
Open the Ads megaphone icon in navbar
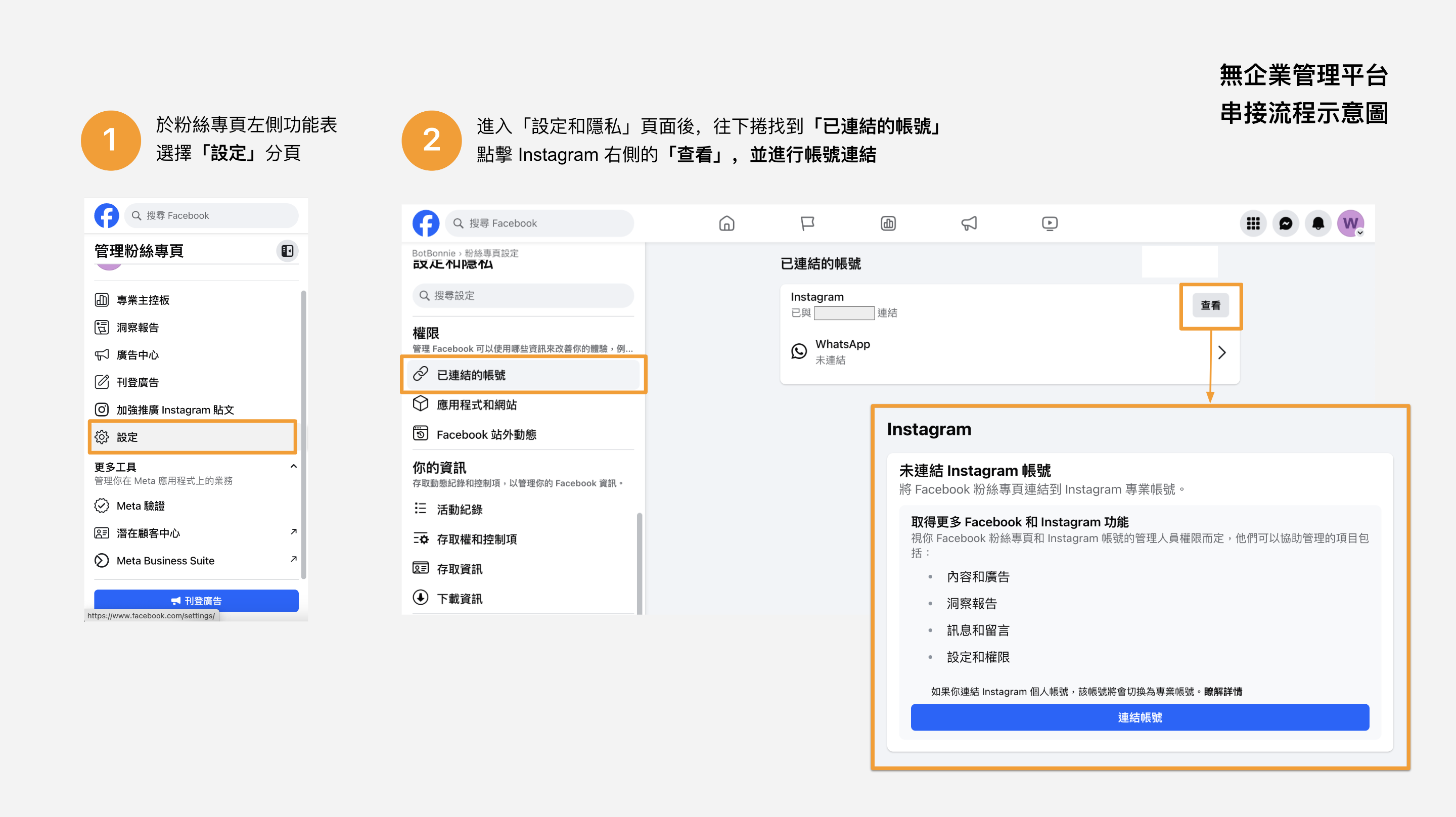tap(969, 223)
